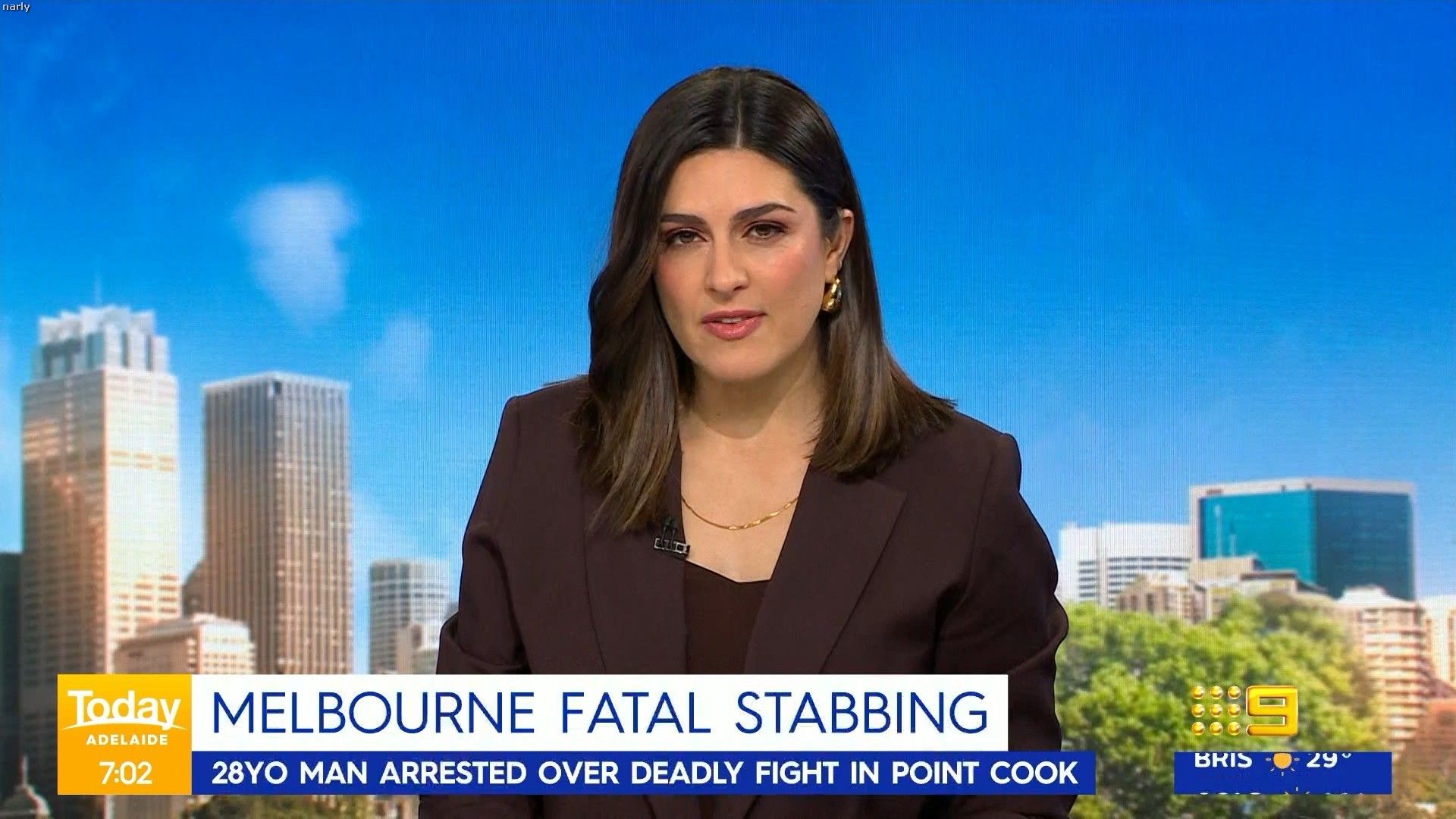Click the Today show logo

pos(124,710)
